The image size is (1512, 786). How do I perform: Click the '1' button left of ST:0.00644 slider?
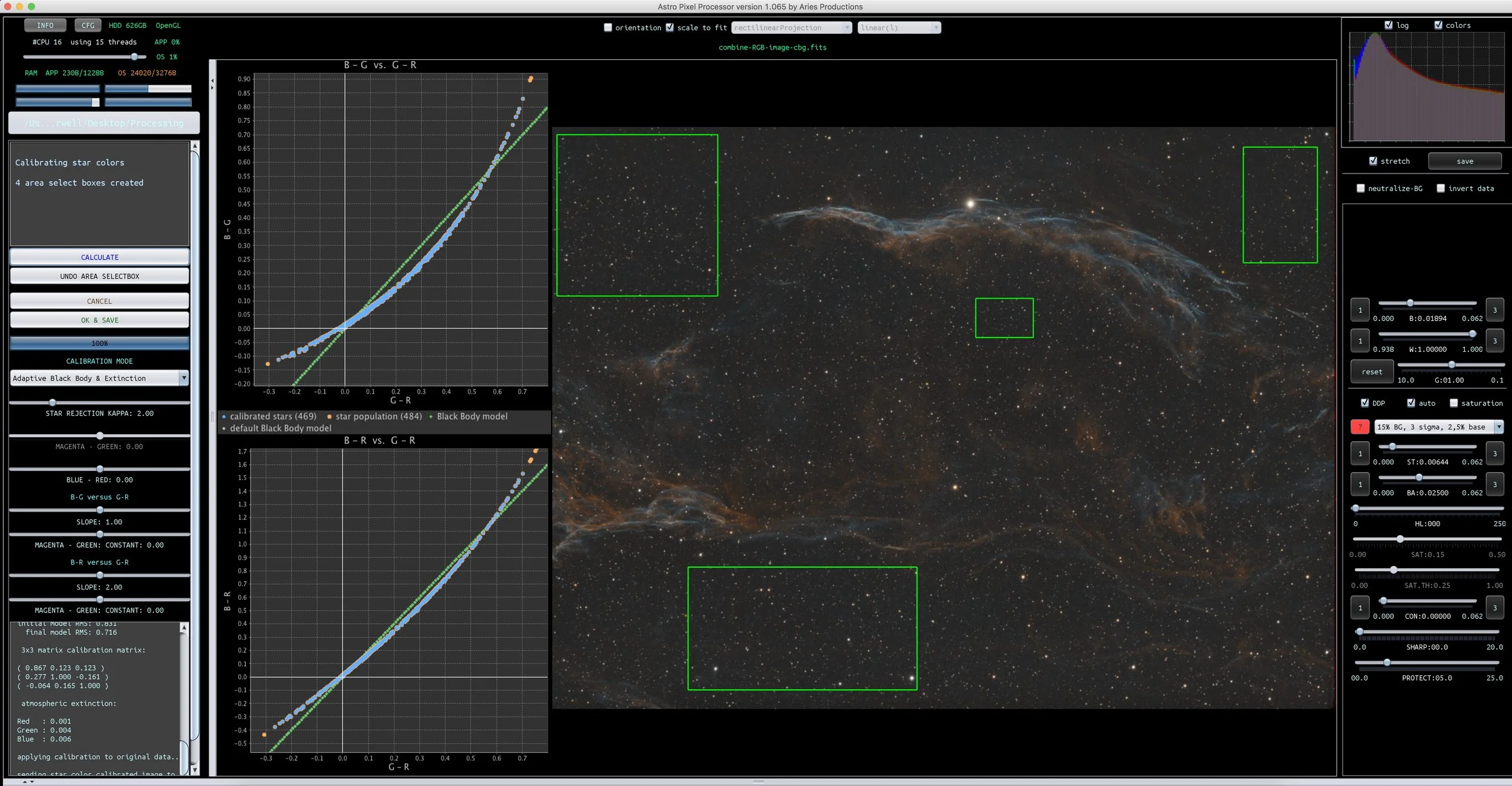click(1360, 453)
